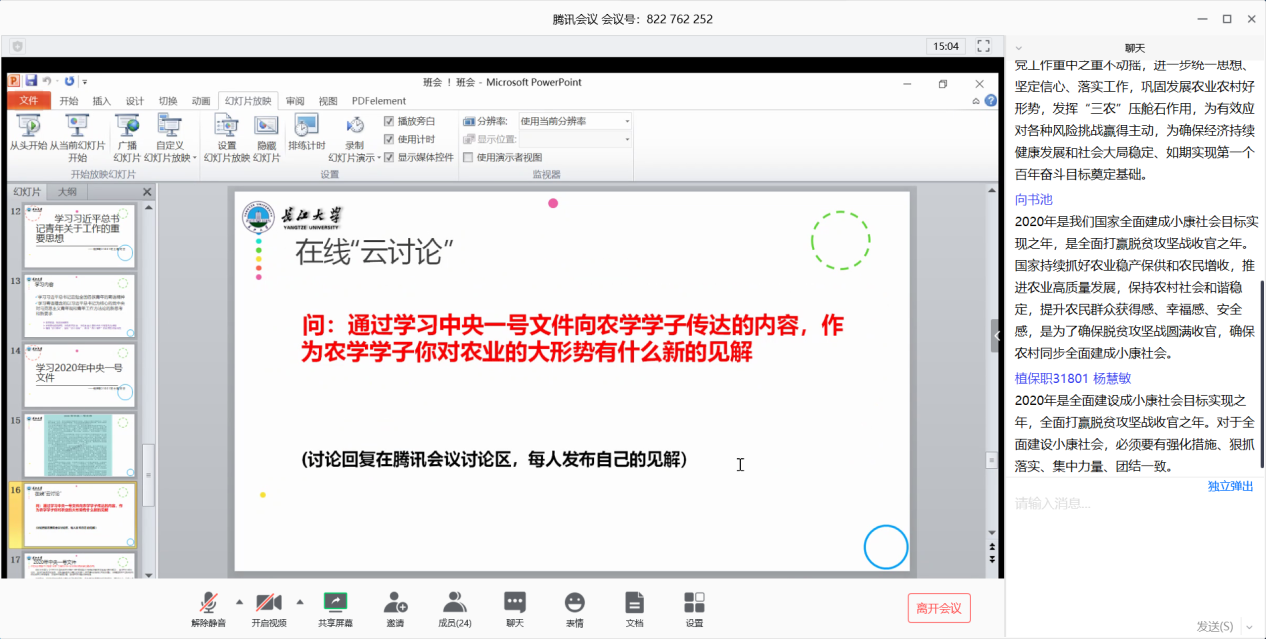Open the 表情 emoji reactions icon

tap(574, 603)
